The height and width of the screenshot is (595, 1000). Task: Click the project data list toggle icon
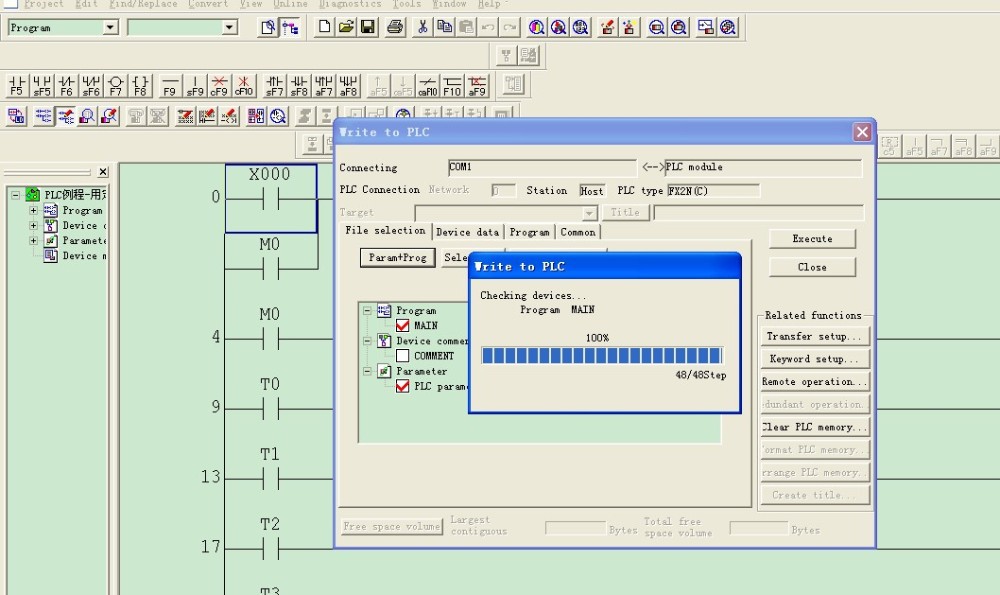tap(290, 27)
